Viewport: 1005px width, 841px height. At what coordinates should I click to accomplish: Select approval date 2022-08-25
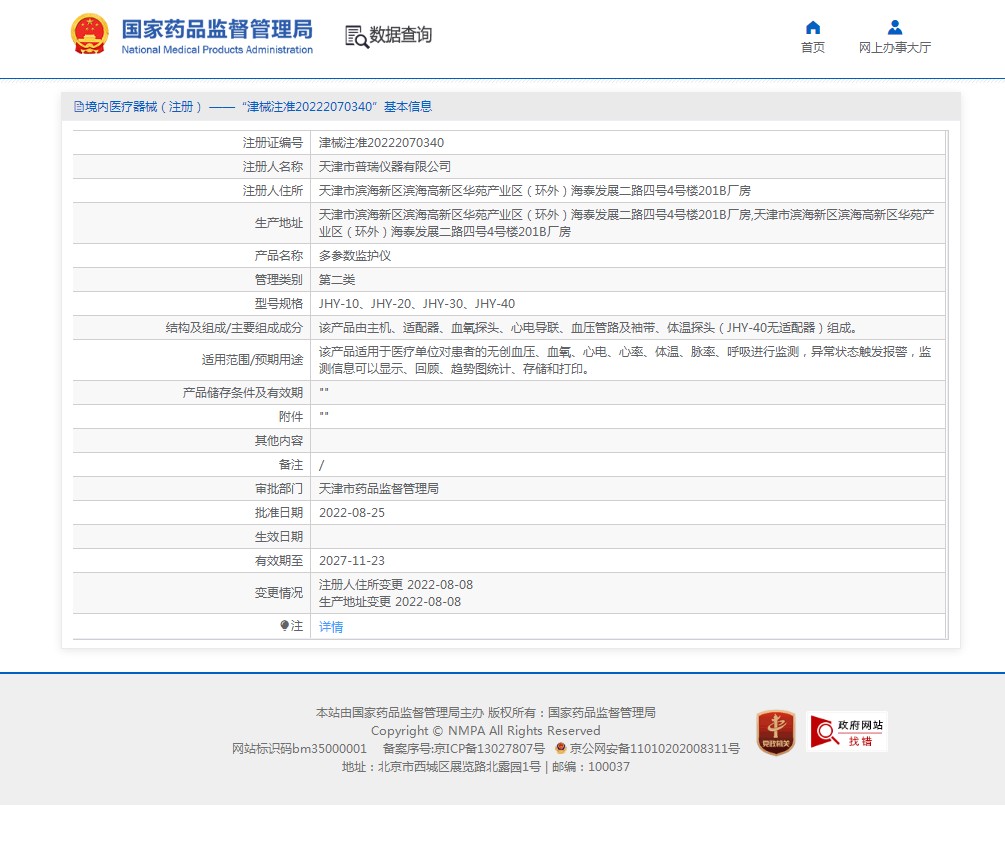pos(352,513)
